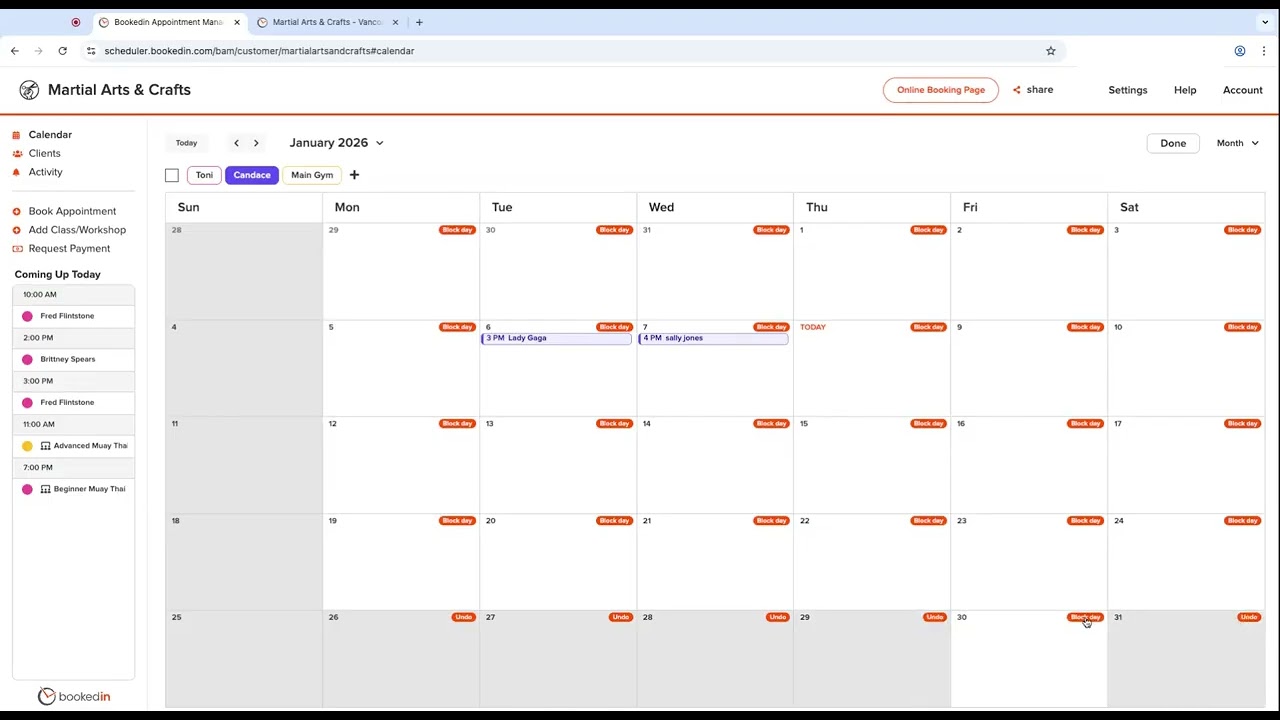1280x720 pixels.
Task: Open January 2026 month dropdown
Action: tap(336, 143)
